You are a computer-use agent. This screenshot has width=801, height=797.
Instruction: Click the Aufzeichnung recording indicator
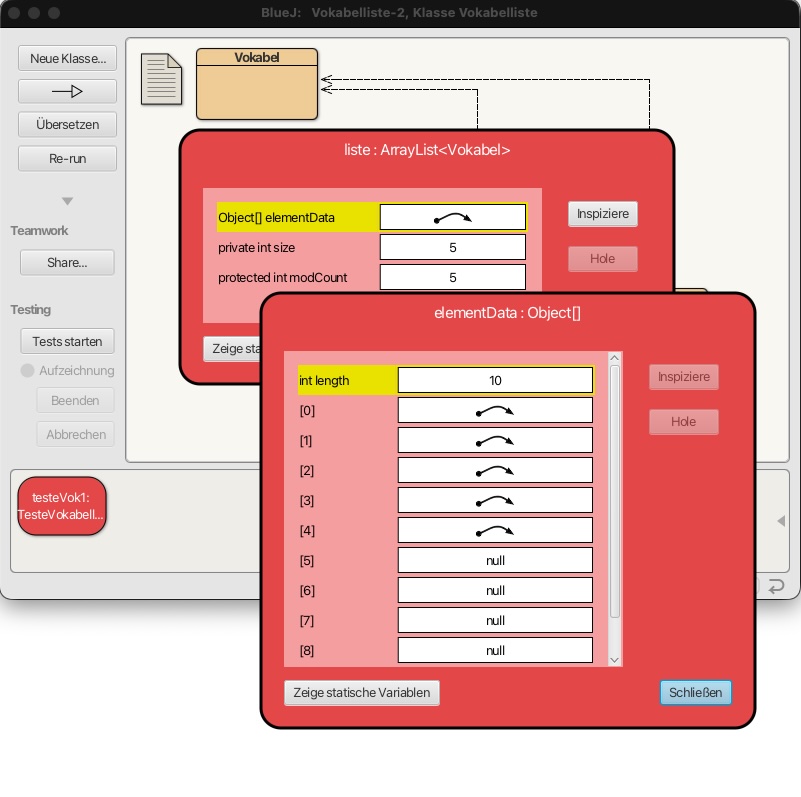pyautogui.click(x=27, y=370)
